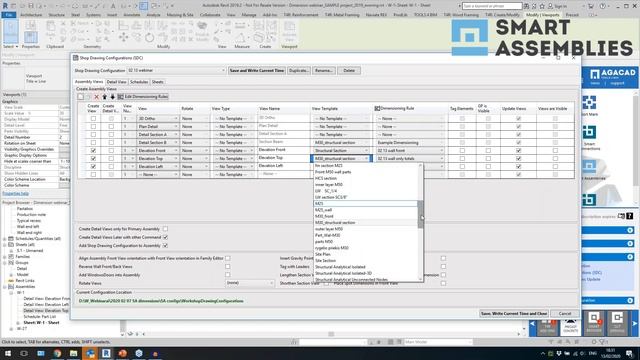Click the new row blank page icon

[81, 97]
